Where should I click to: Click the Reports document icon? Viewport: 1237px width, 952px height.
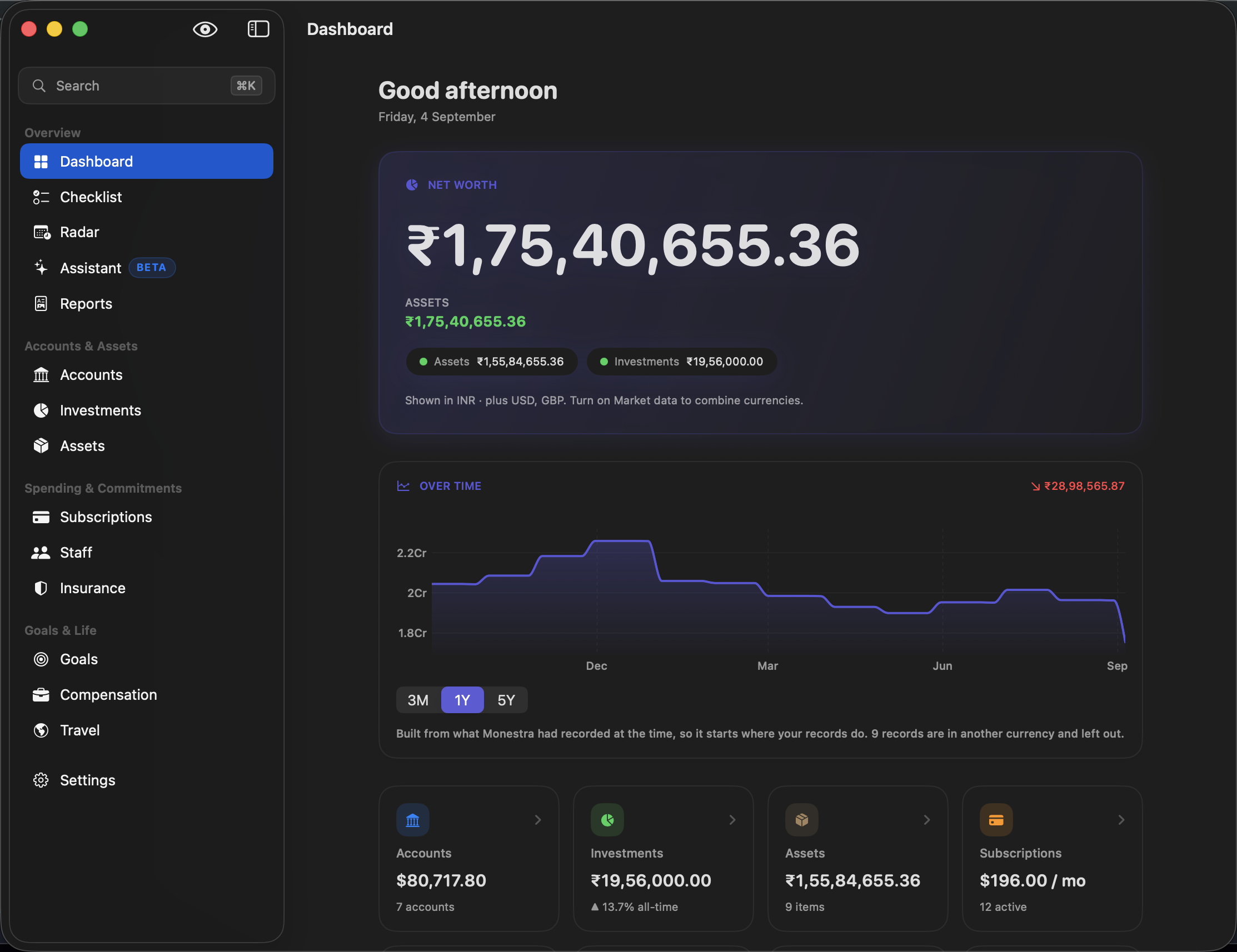(x=41, y=303)
